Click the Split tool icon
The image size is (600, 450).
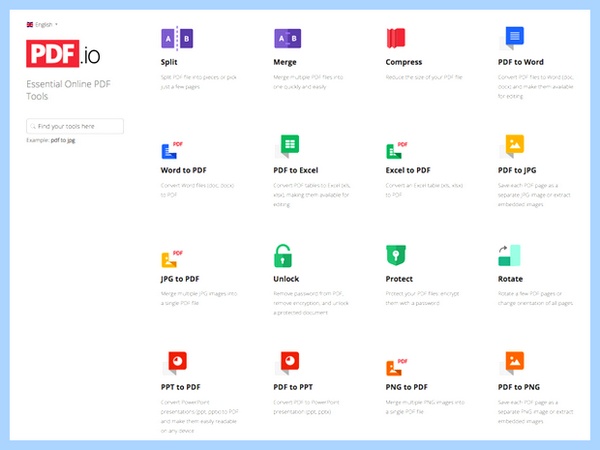177,38
